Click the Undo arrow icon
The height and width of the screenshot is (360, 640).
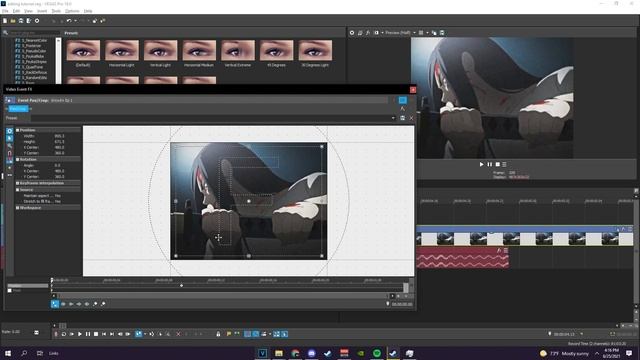coord(69,21)
